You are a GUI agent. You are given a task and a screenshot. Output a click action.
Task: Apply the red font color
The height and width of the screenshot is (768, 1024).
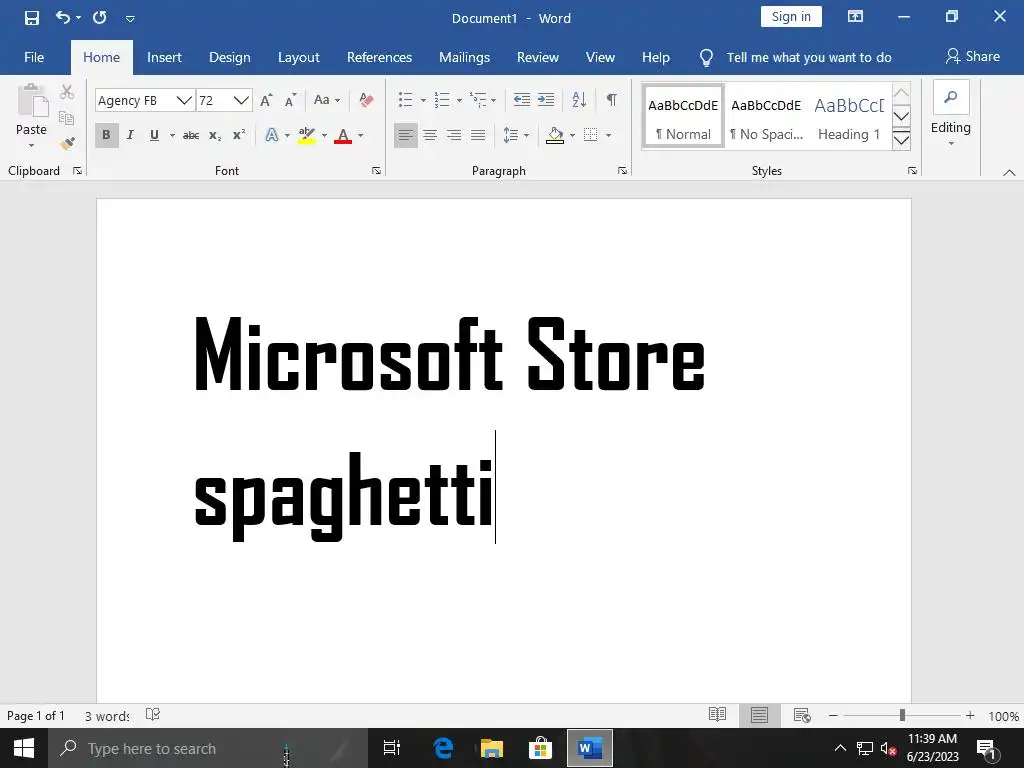343,135
